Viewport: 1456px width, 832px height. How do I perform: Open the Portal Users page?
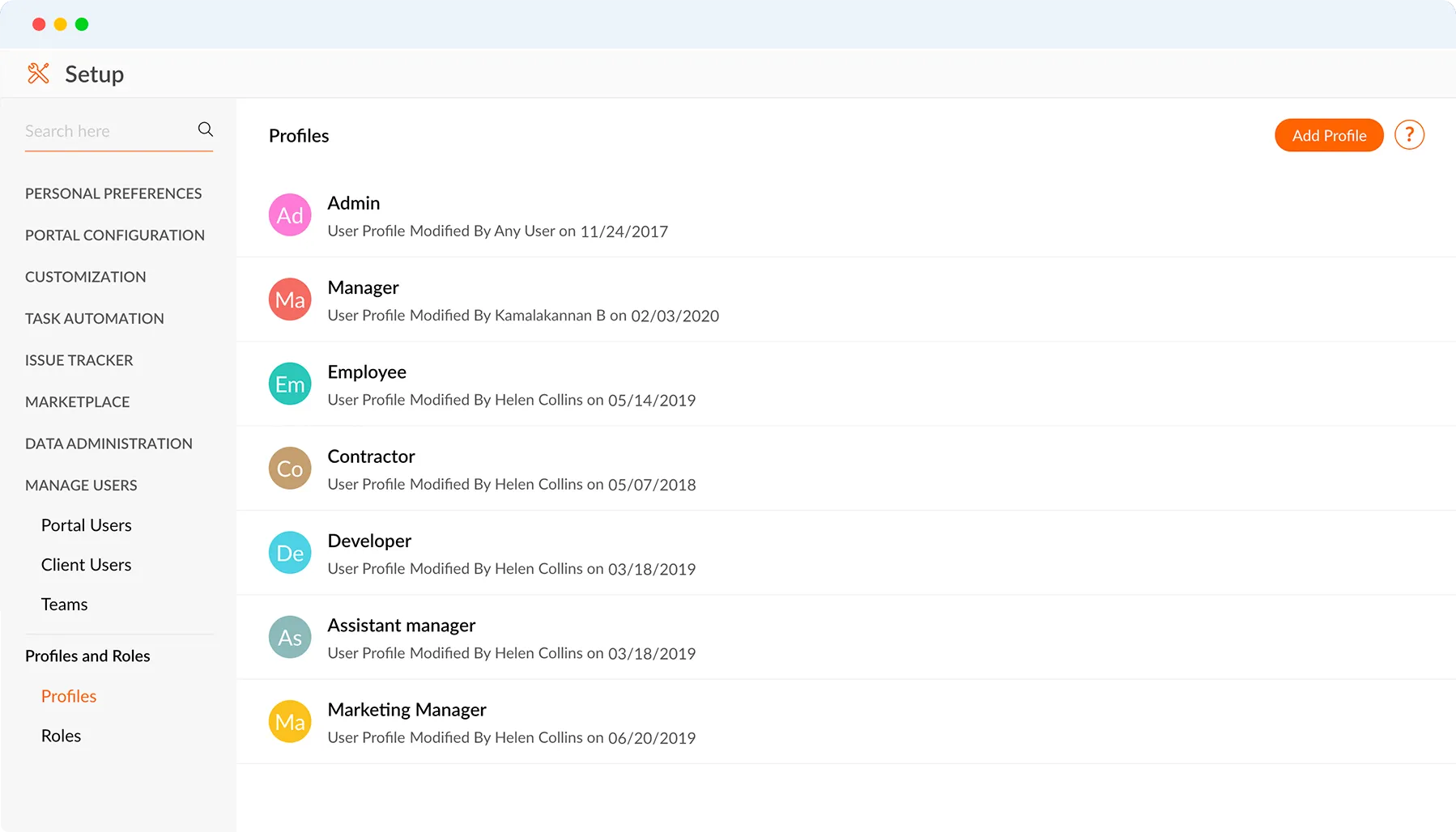pyautogui.click(x=86, y=524)
